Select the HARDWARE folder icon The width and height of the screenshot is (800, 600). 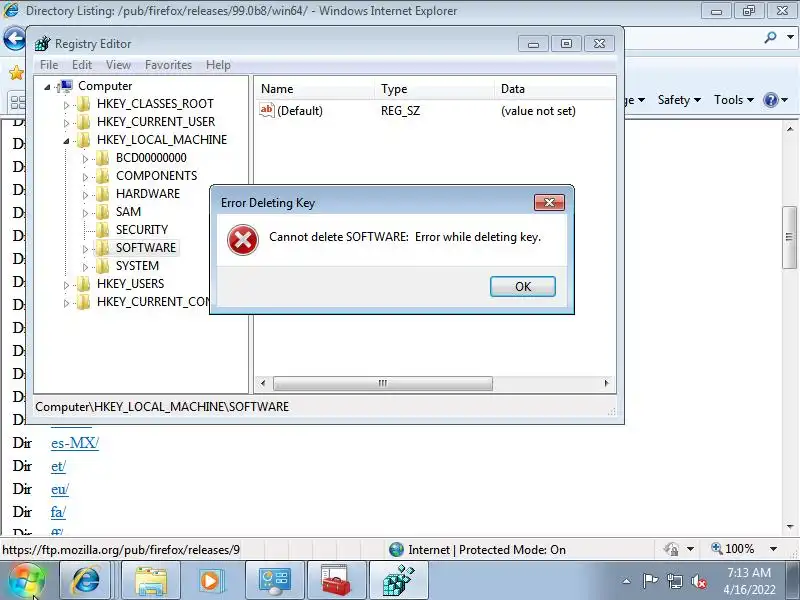click(103, 194)
